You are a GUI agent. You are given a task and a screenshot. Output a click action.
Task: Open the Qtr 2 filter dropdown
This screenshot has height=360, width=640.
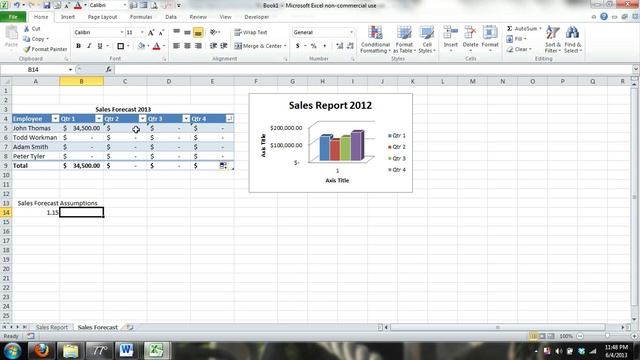[x=142, y=119]
